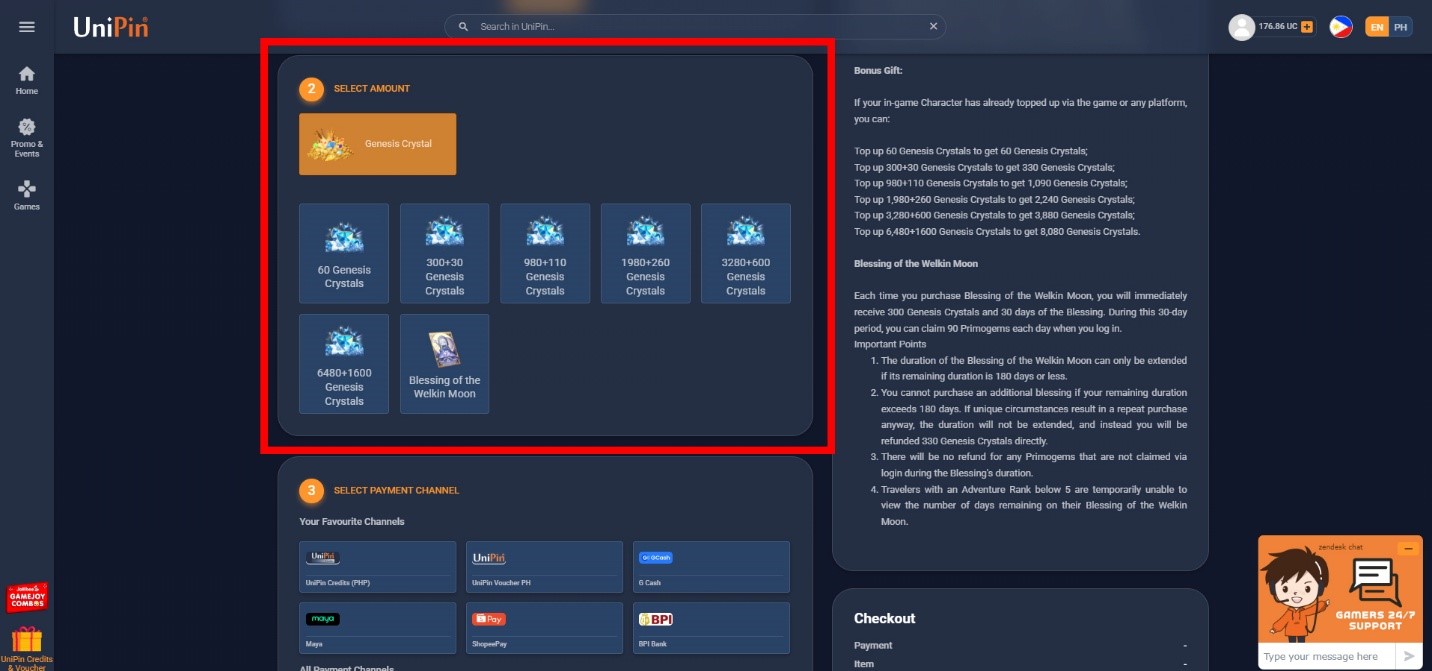Open the user profile avatar
This screenshot has width=1432, height=671.
pyautogui.click(x=1241, y=27)
